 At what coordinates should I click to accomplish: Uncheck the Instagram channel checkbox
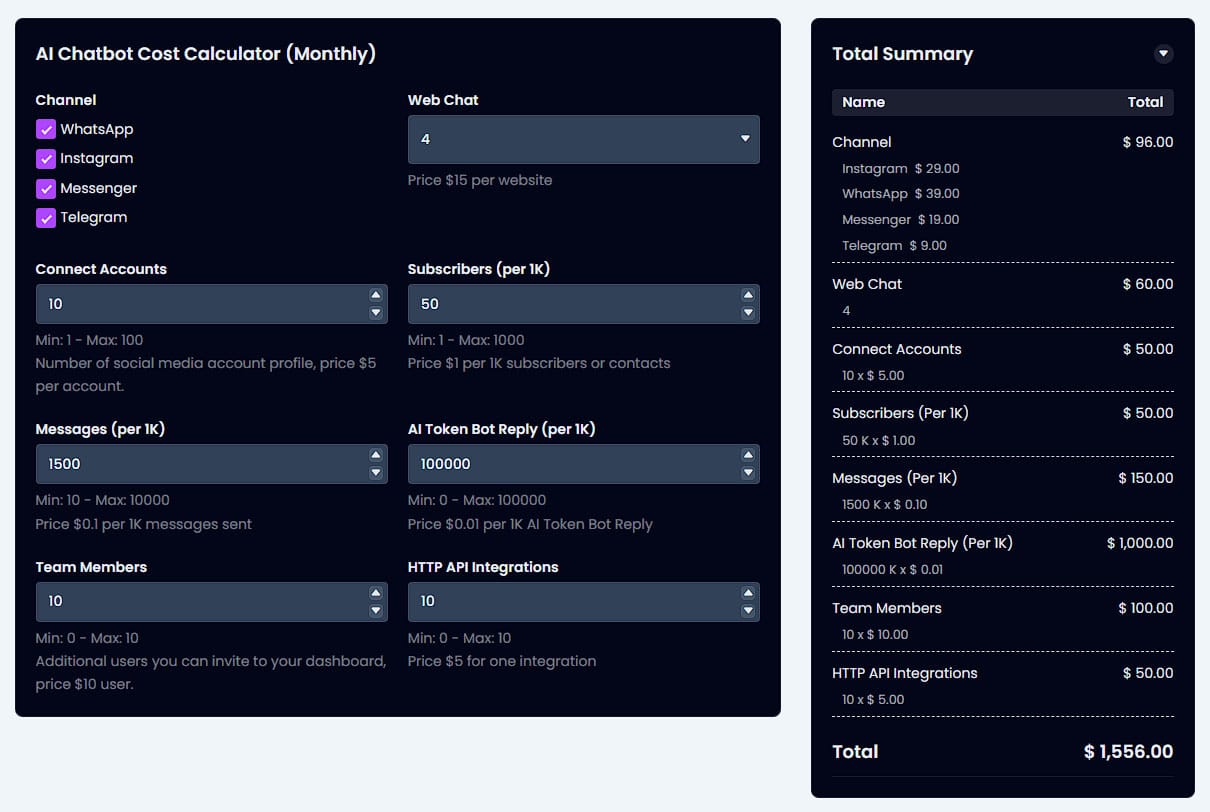[46, 158]
